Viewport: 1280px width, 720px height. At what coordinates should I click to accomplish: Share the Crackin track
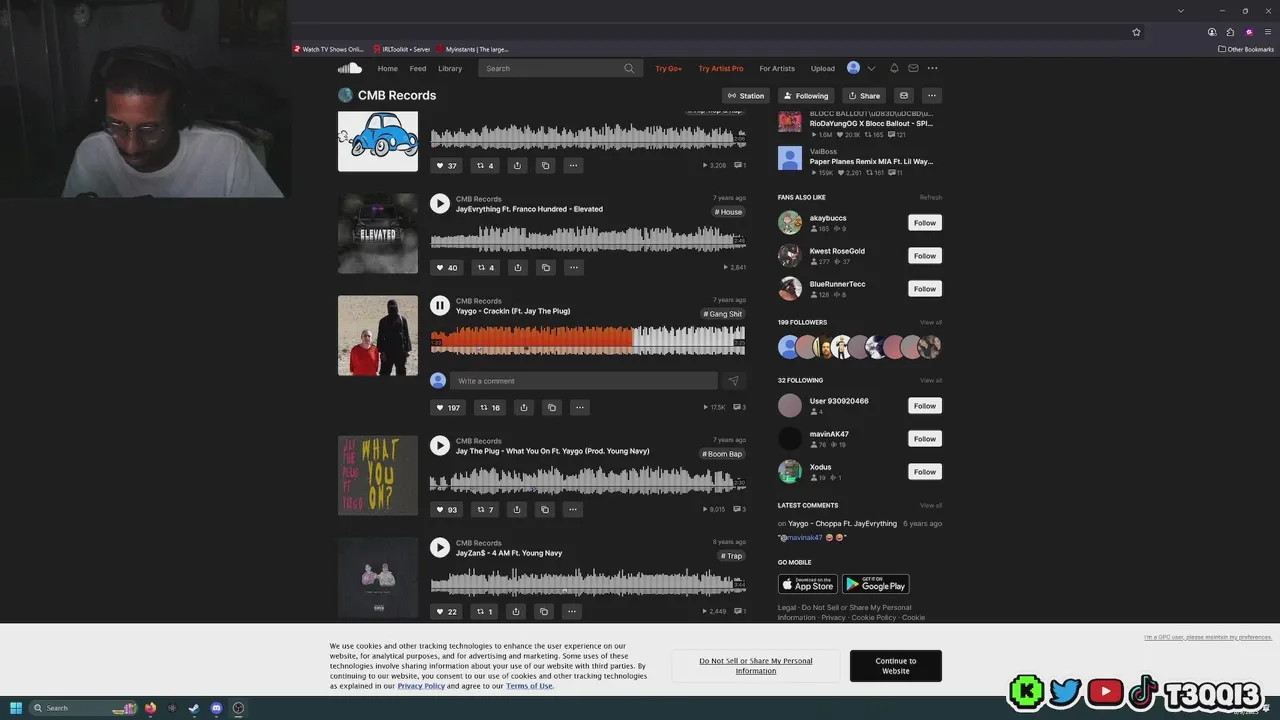523,407
